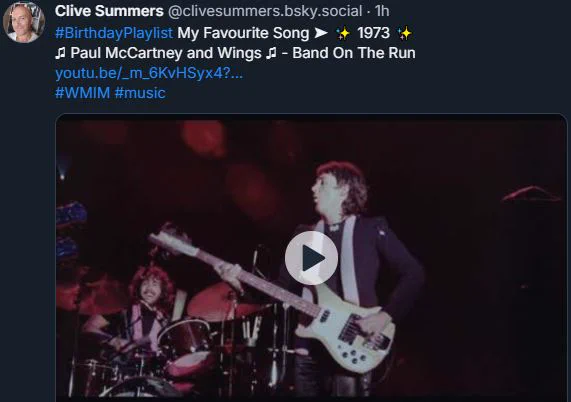Follow the youtu.be video link
This screenshot has width=571, height=402.
click(x=149, y=73)
